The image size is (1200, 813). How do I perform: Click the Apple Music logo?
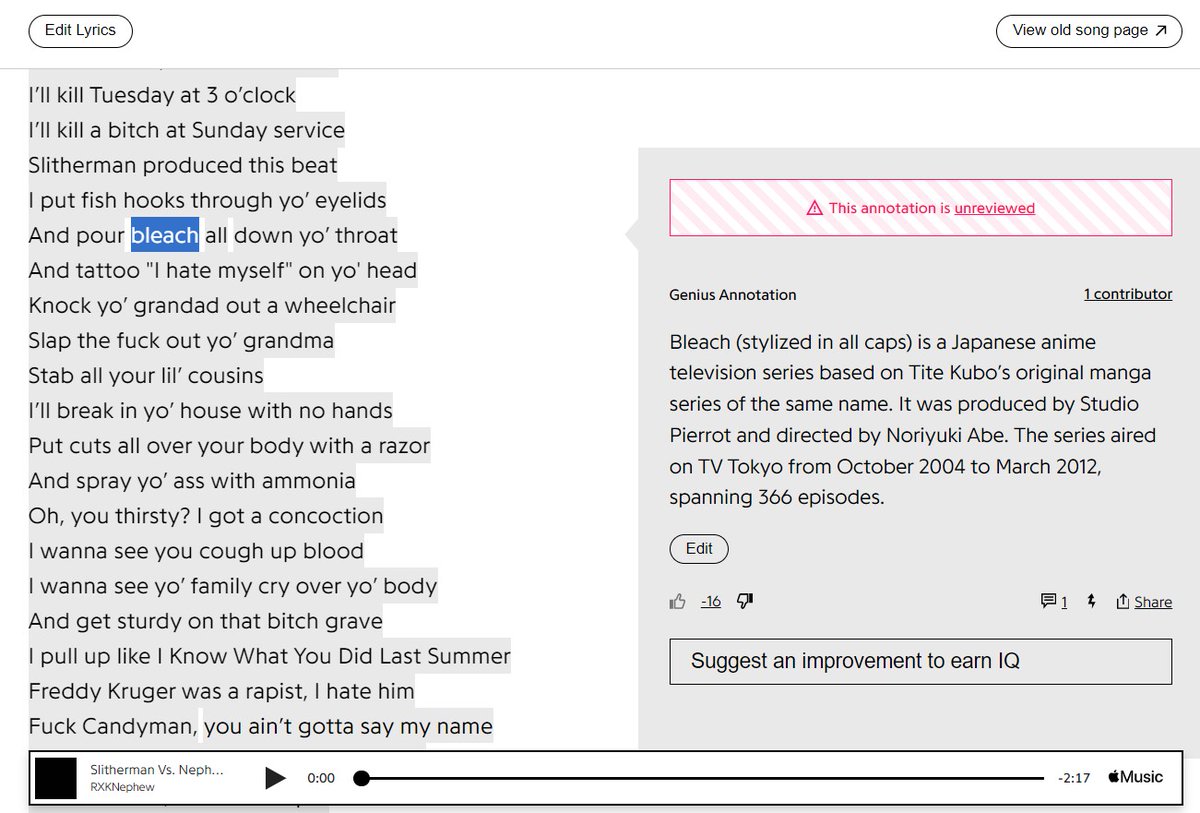(1136, 777)
